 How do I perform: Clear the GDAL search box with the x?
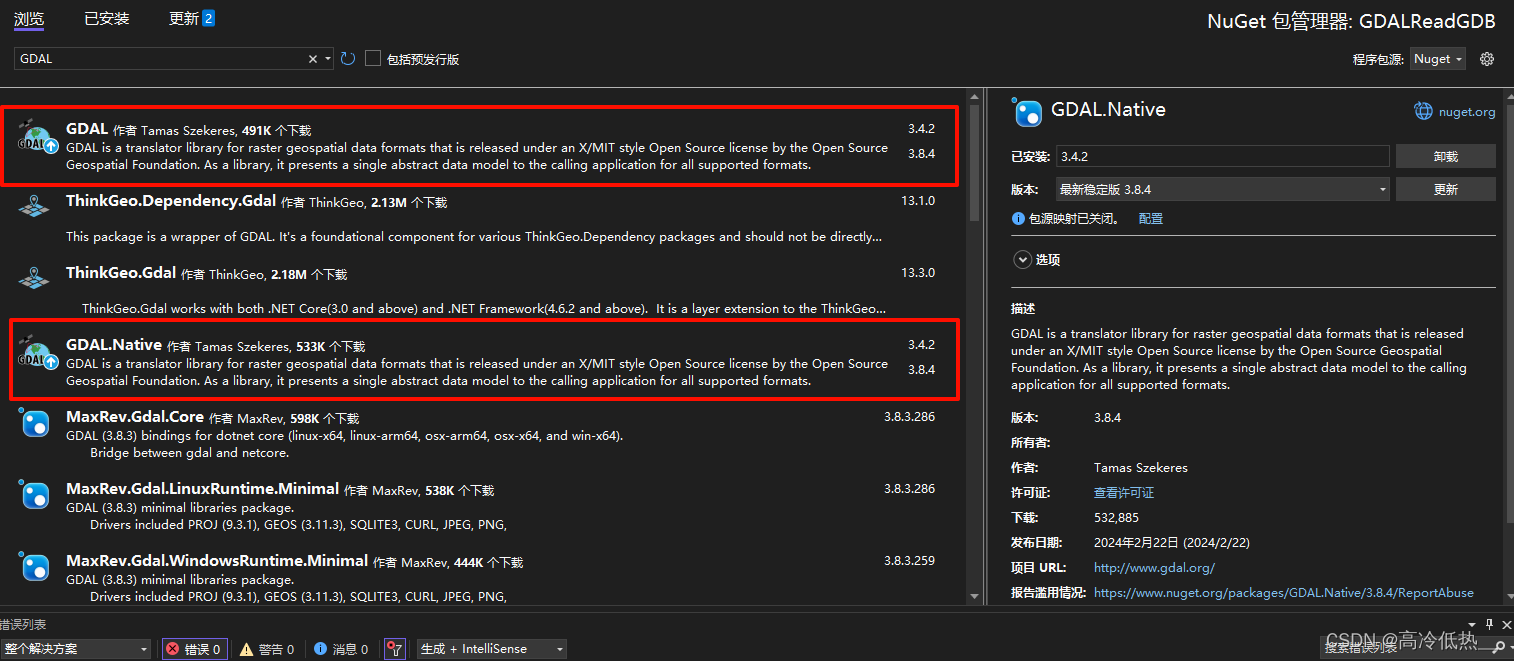pyautogui.click(x=312, y=58)
